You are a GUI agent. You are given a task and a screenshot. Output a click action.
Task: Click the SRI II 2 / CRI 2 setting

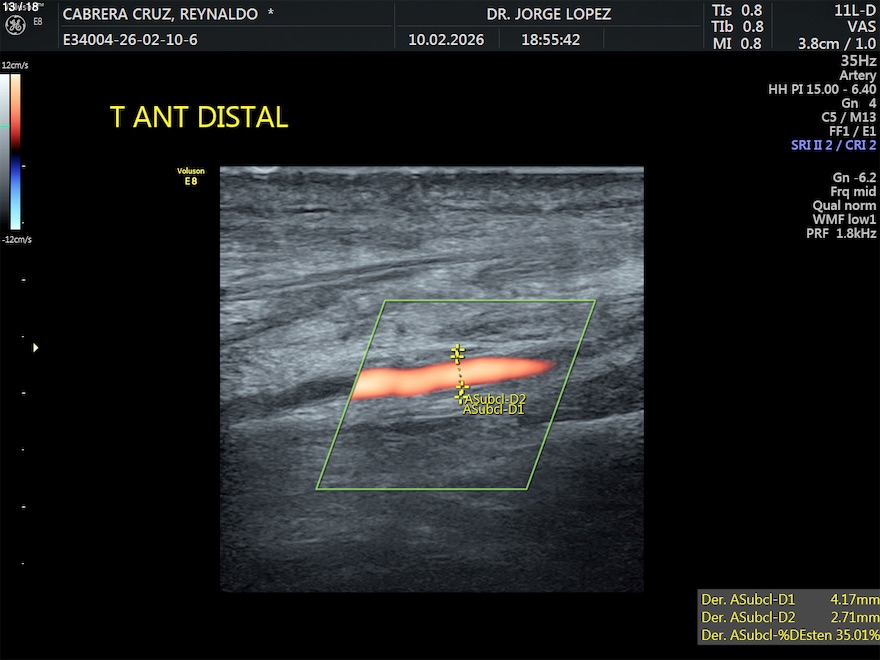pos(833,145)
